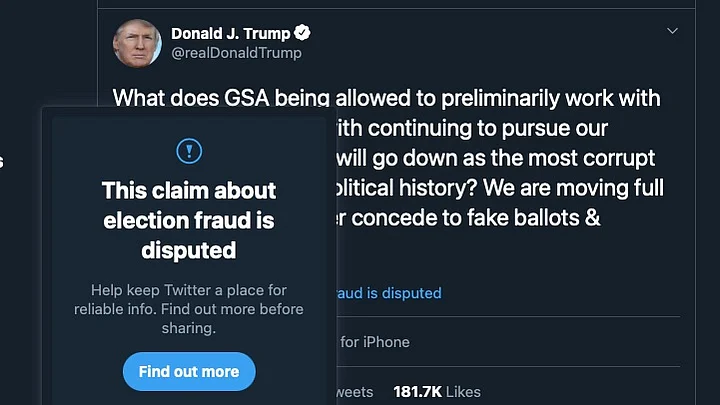This screenshot has height=405, width=720.
Task: Click the exclamation warning icon in popup
Action: (188, 151)
